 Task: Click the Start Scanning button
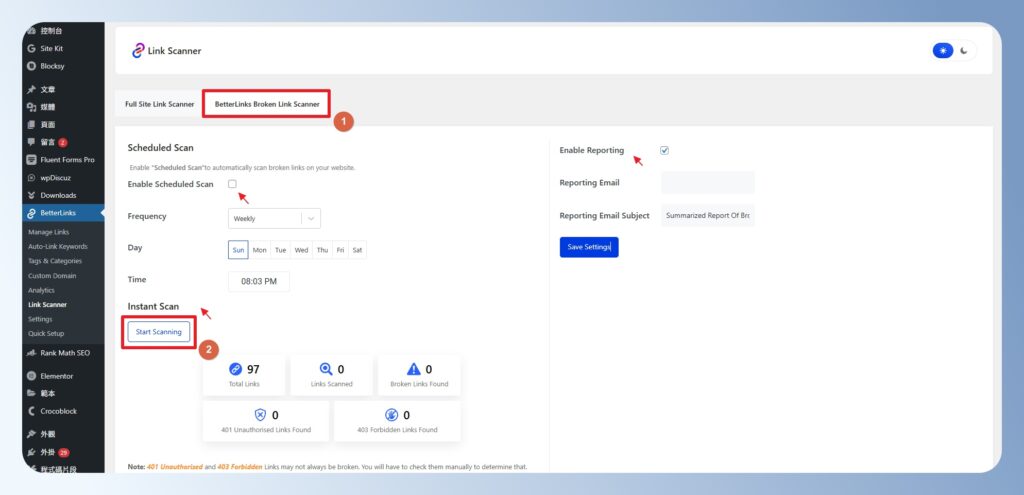tap(159, 332)
